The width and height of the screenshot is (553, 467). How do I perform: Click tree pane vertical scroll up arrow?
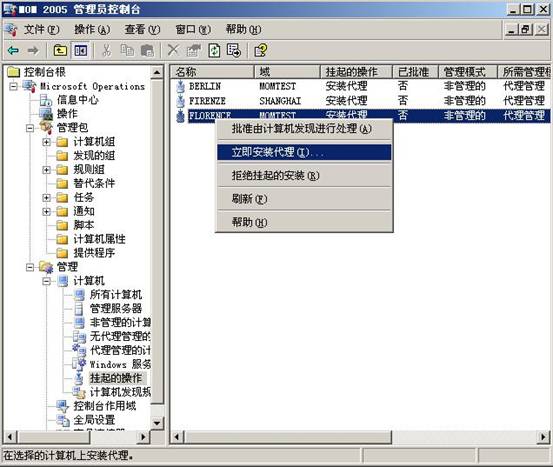157,73
